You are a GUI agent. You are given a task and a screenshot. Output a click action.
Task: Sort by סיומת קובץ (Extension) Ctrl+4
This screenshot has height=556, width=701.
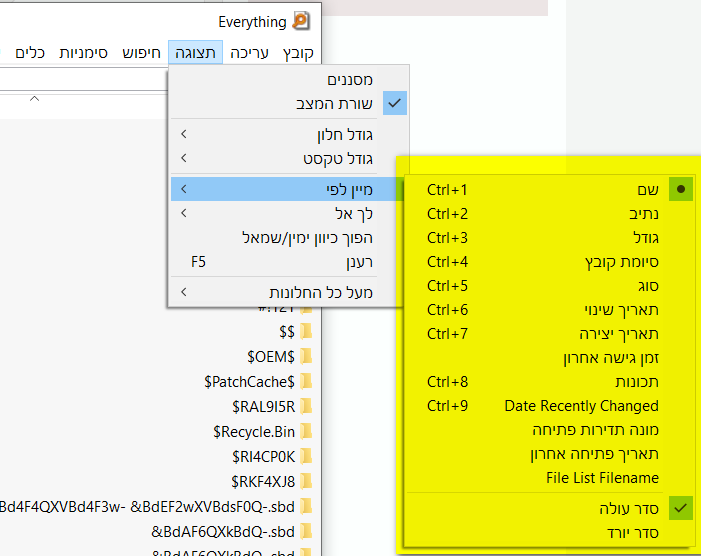(549, 262)
